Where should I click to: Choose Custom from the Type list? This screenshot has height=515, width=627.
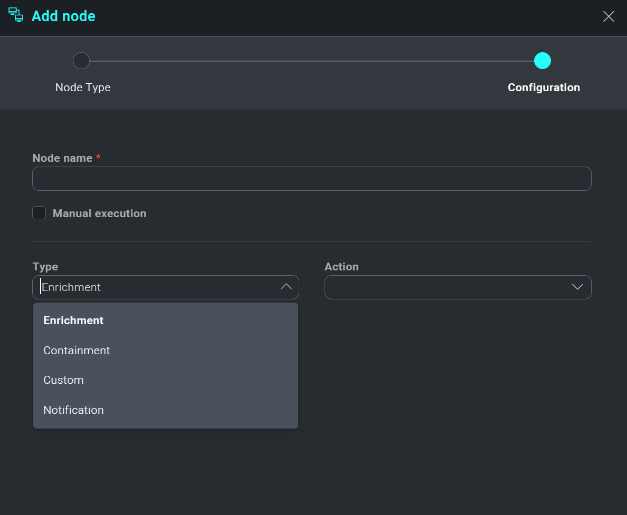166,380
